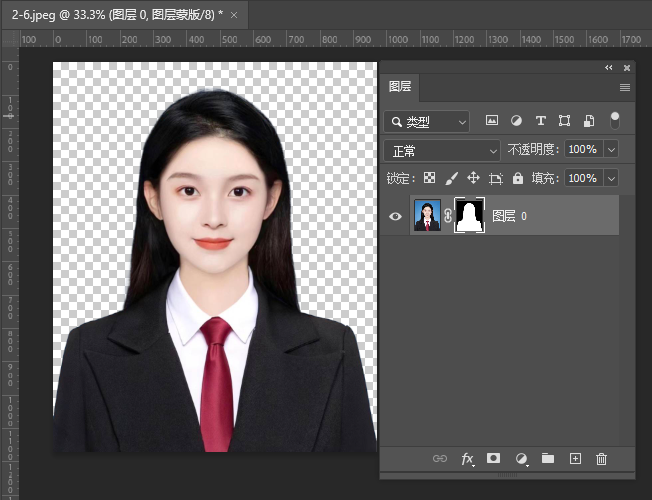Click the create new layer icon

(575, 458)
